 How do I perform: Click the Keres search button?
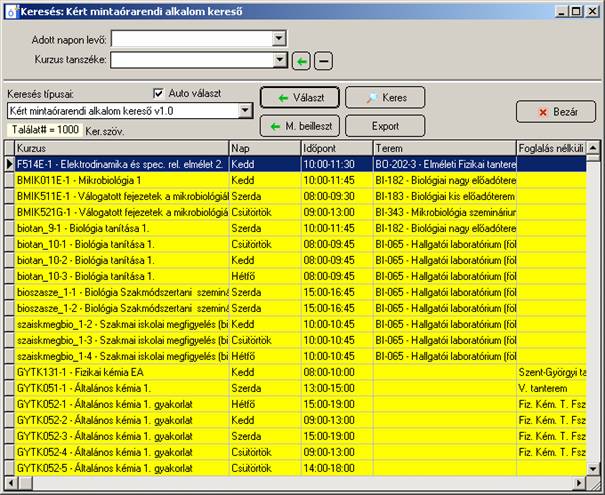[x=385, y=98]
